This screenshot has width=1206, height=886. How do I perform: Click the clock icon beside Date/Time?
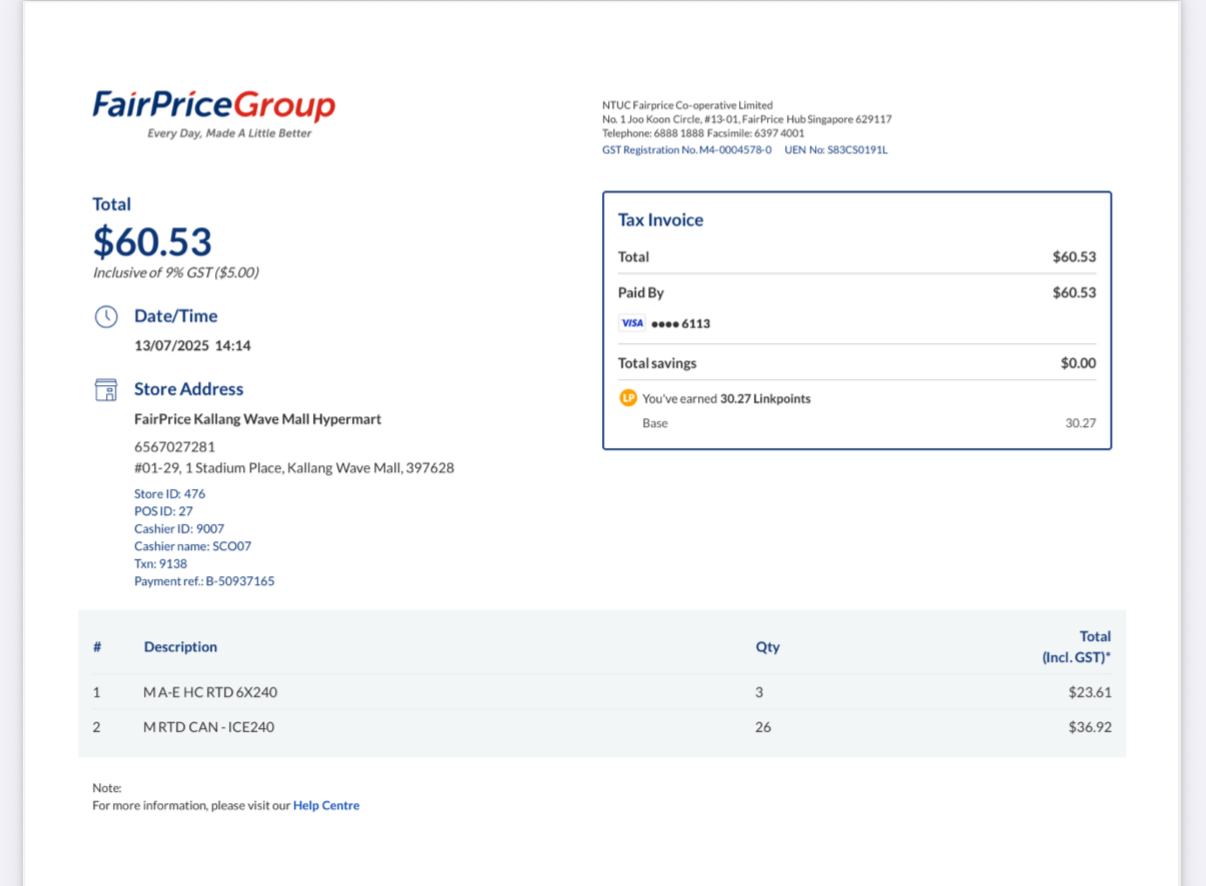[x=106, y=317]
